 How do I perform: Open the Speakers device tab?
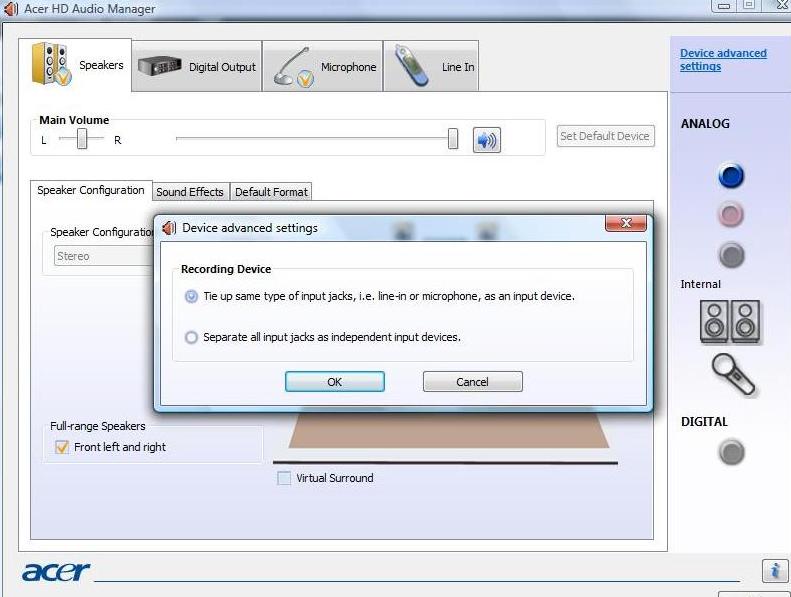[76, 65]
